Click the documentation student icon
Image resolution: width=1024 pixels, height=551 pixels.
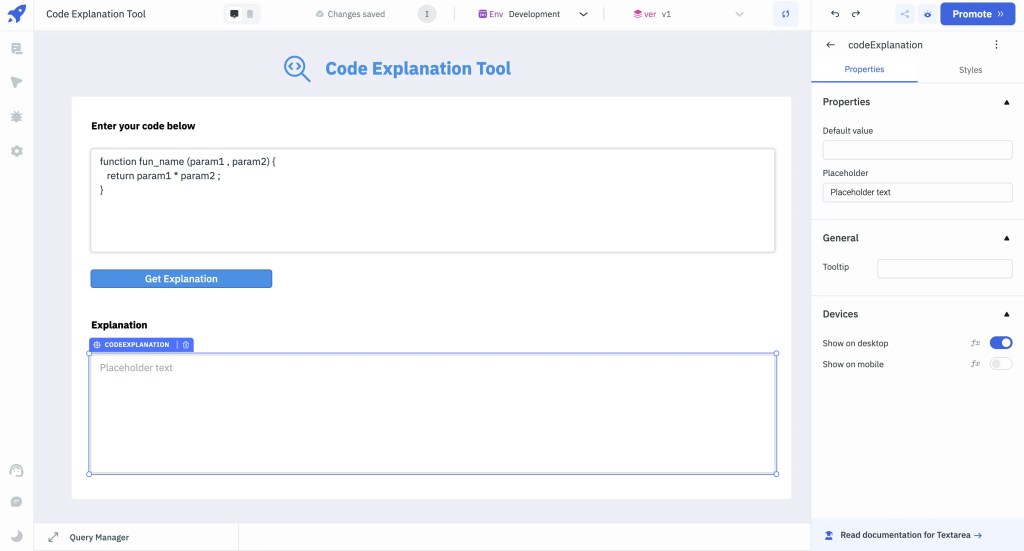(828, 535)
